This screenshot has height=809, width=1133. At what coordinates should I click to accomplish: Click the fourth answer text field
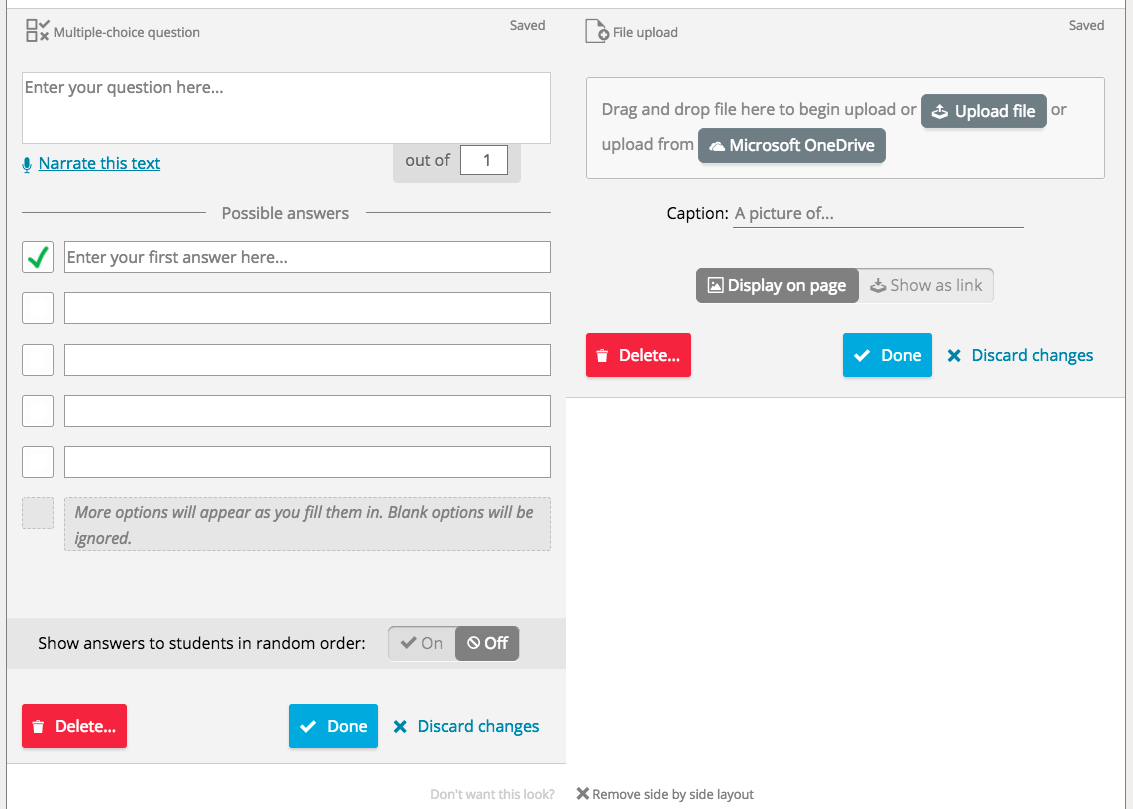307,411
